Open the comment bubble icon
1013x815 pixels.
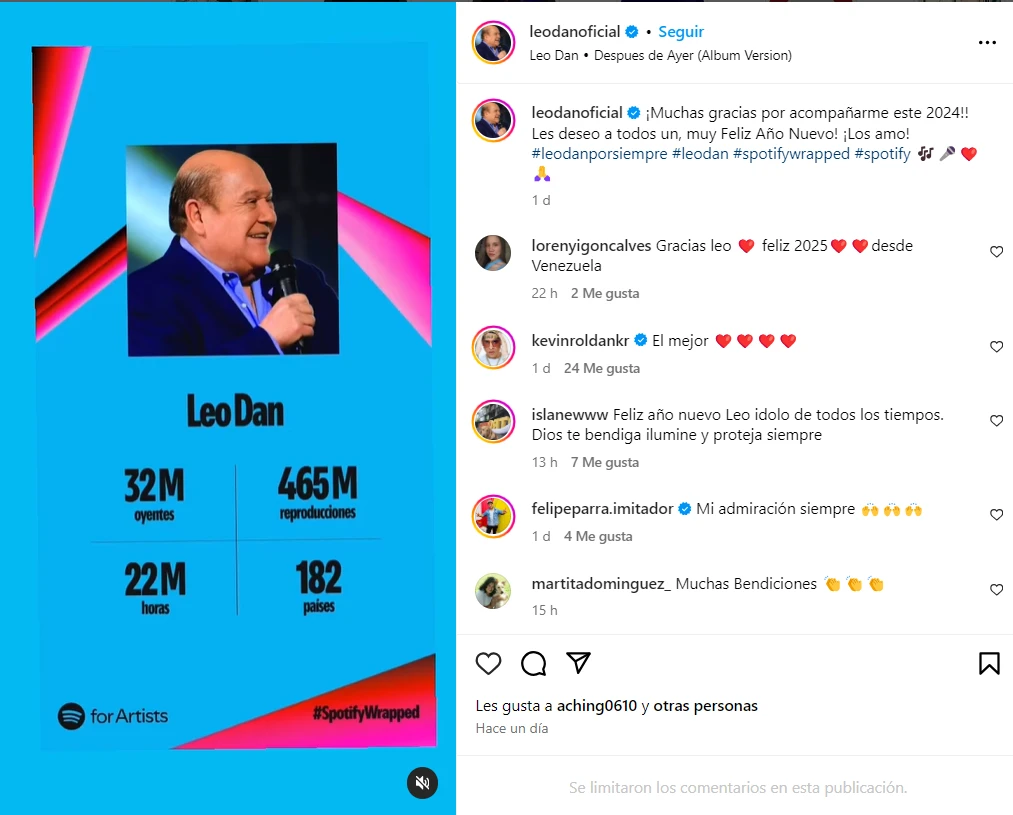tap(534, 663)
